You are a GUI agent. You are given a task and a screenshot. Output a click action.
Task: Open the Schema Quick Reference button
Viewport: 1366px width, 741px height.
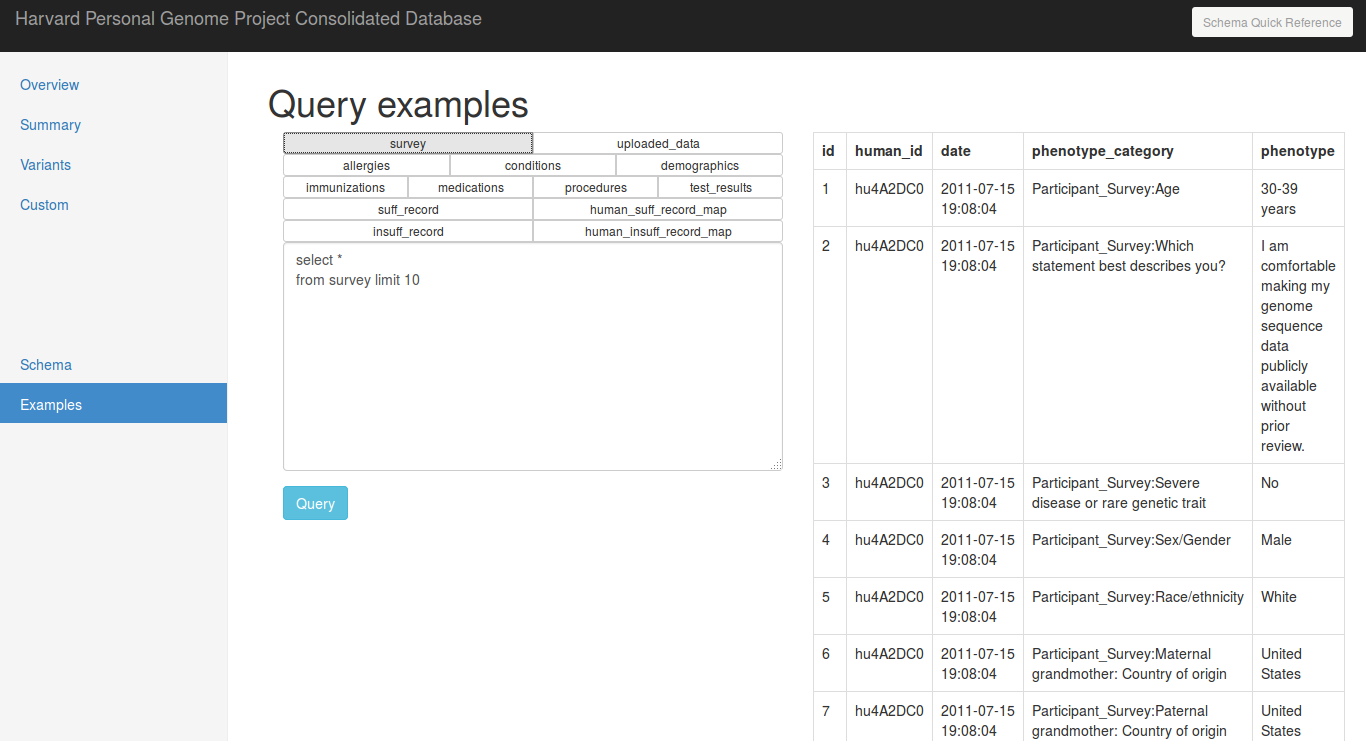pyautogui.click(x=1272, y=22)
